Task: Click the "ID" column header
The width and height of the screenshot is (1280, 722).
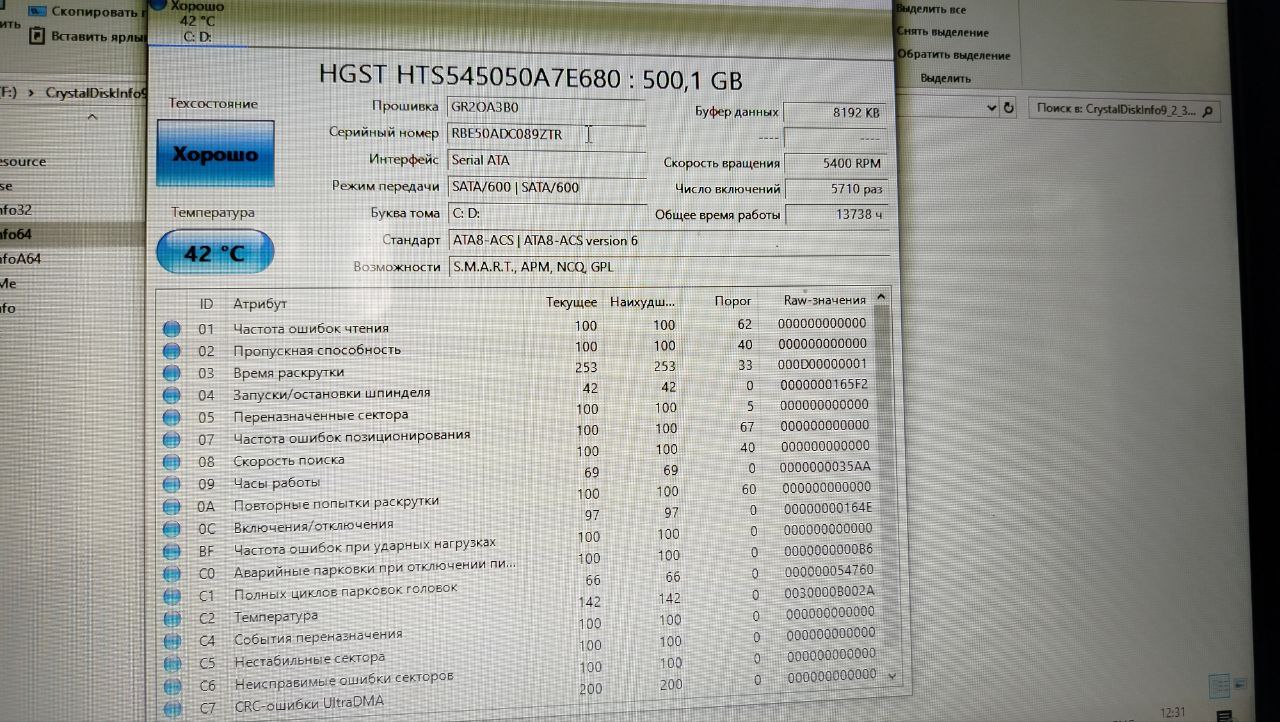Action: pyautogui.click(x=206, y=303)
